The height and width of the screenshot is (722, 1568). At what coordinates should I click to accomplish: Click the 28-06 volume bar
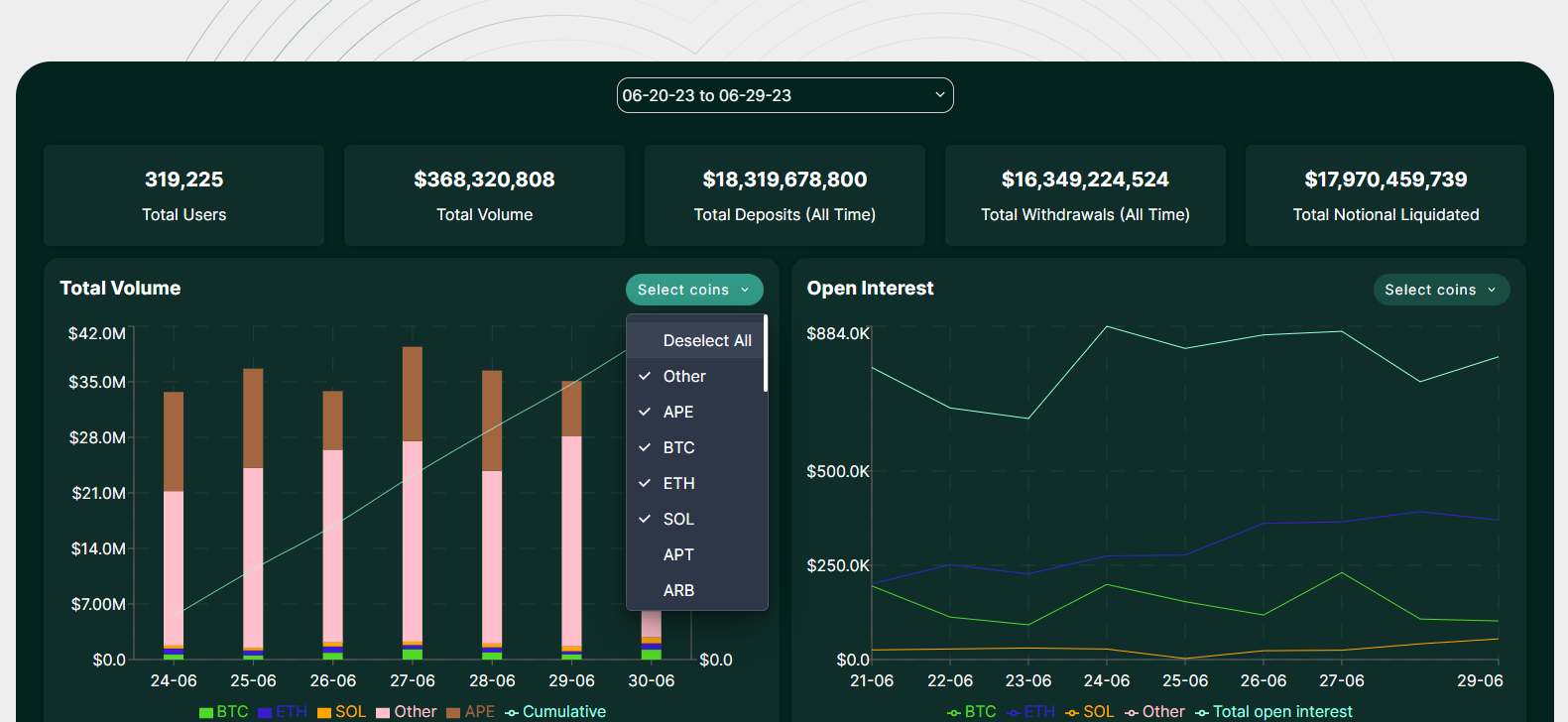click(492, 515)
